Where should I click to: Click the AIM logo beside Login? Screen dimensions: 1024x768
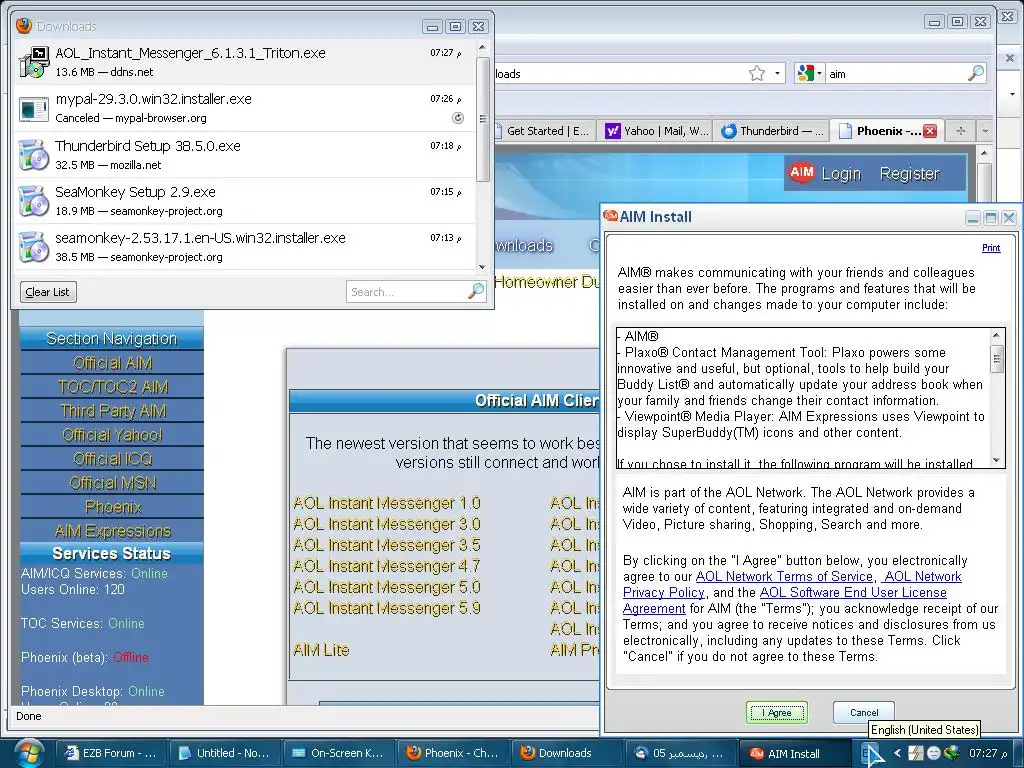pos(801,172)
